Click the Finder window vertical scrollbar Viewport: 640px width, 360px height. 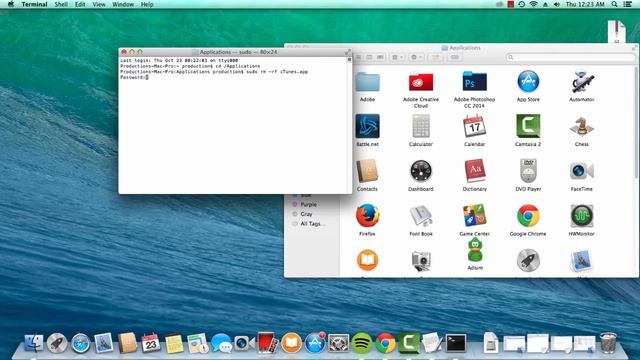[637, 122]
